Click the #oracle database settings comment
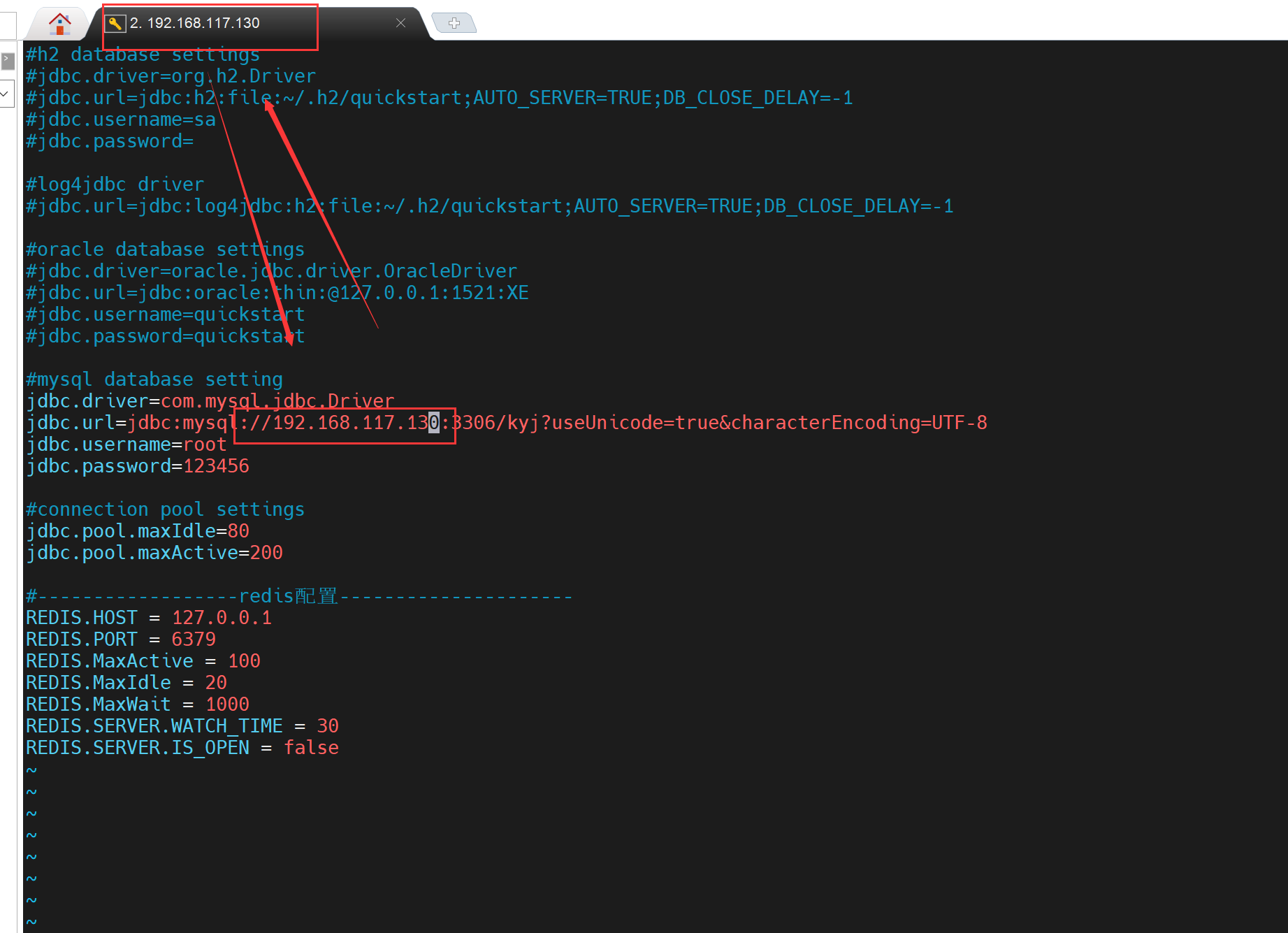Screen dimensions: 1288x933 [x=166, y=249]
